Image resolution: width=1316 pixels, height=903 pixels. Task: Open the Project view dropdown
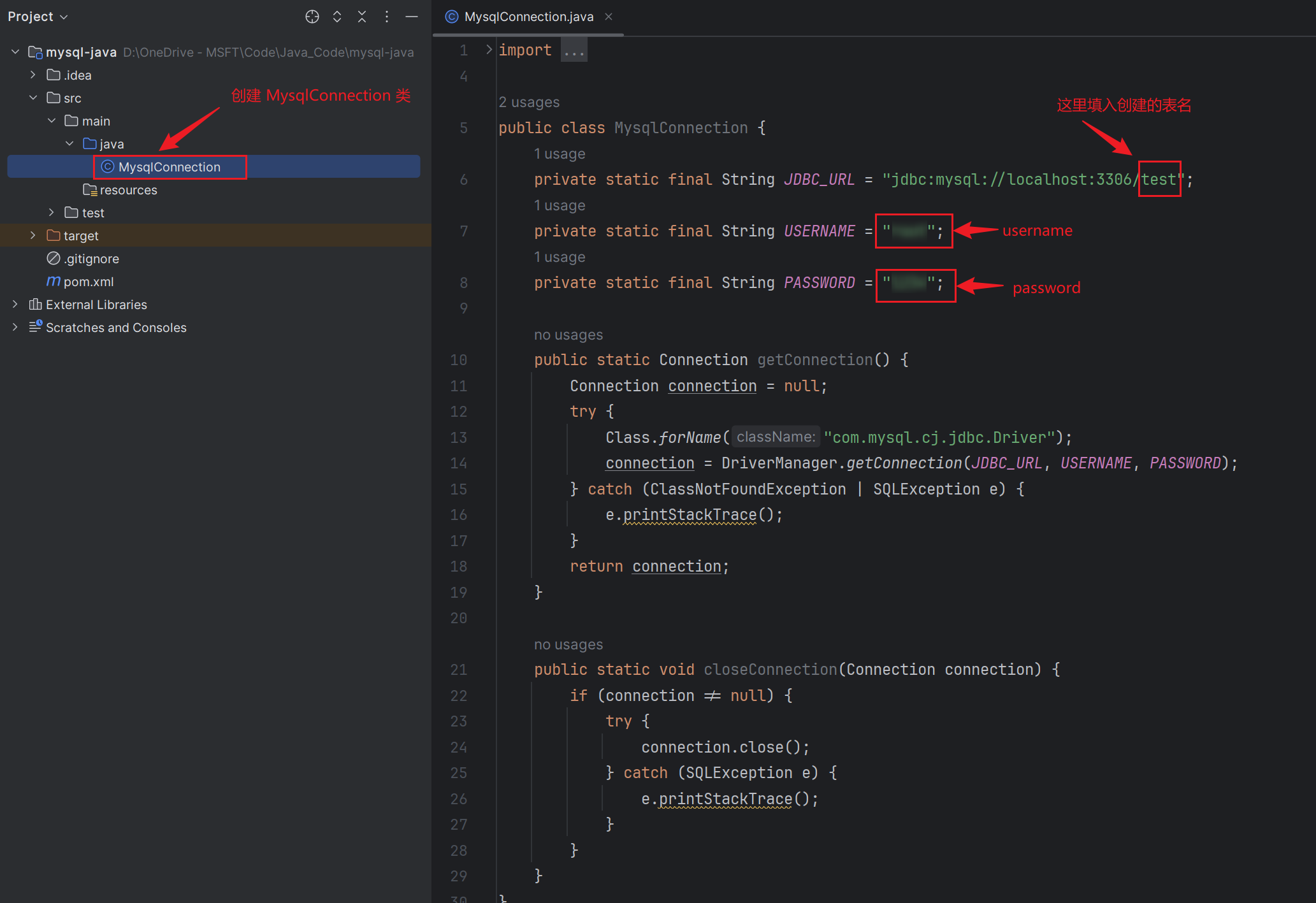(x=38, y=17)
